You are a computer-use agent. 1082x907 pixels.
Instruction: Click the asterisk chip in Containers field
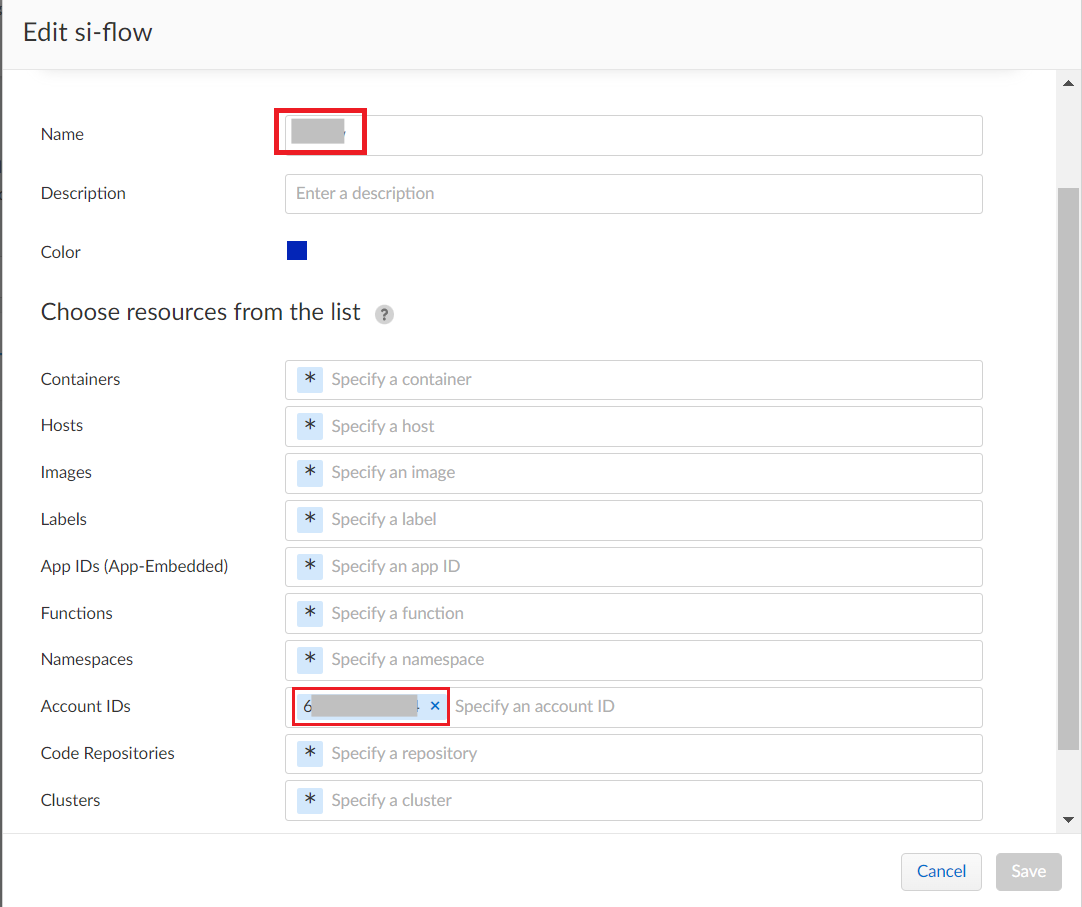[x=310, y=379]
